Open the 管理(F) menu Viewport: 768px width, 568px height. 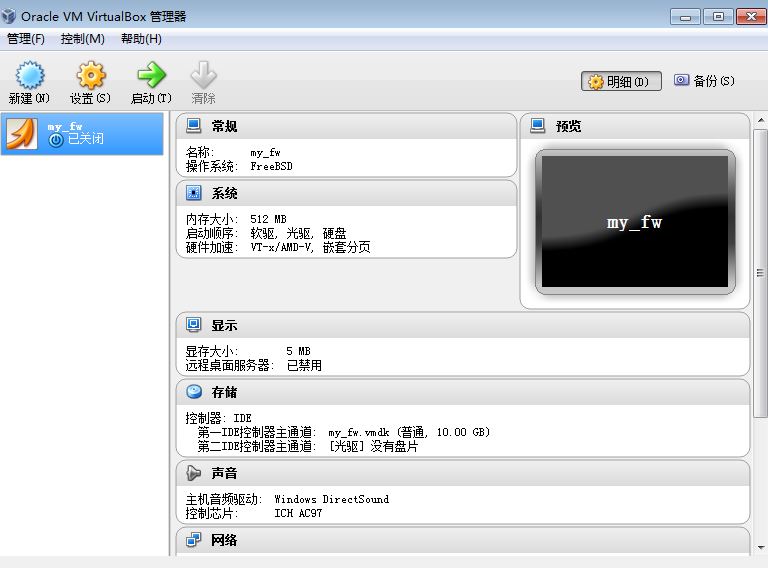coord(25,39)
